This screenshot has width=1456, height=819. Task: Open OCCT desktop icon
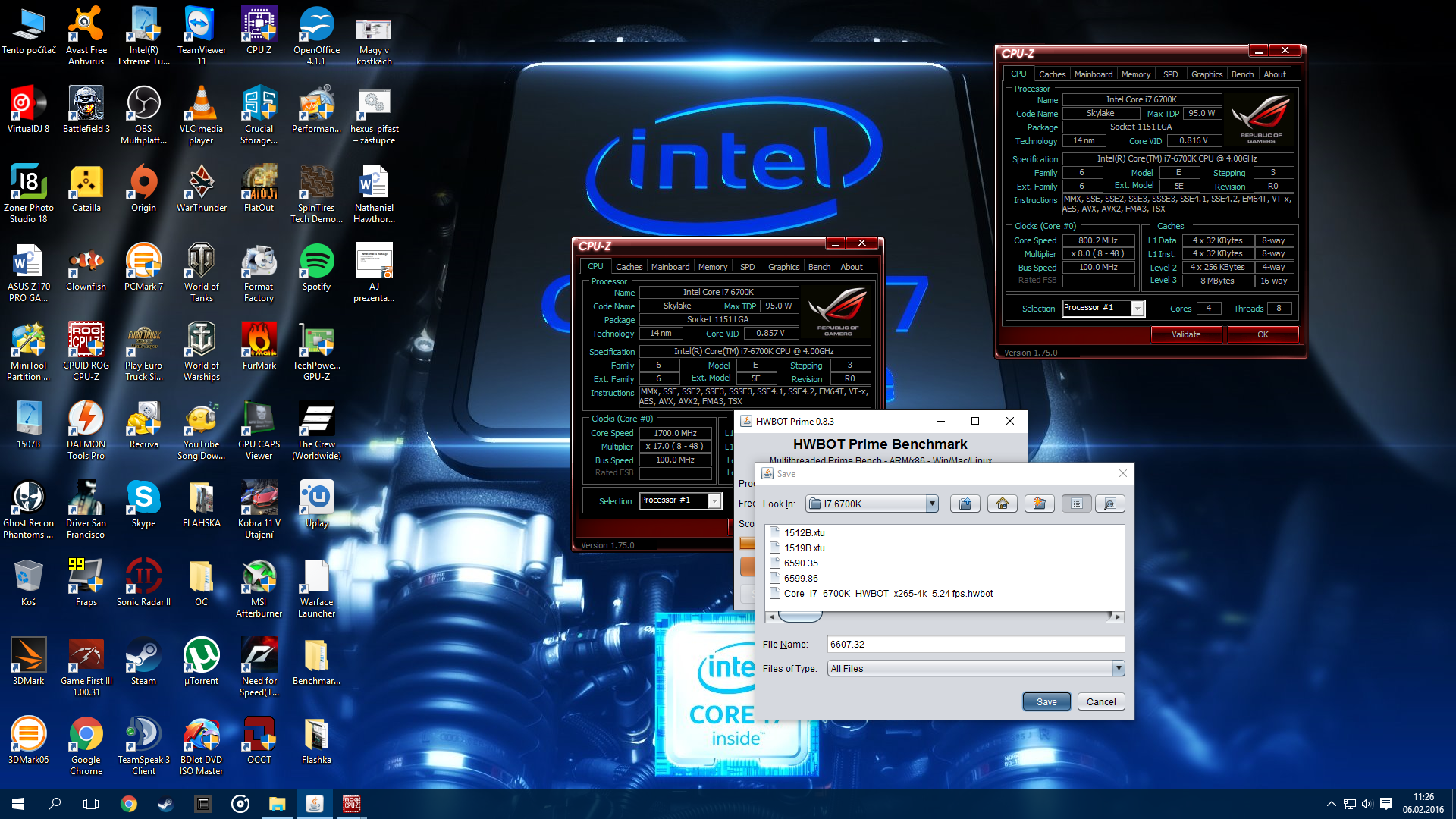259,740
